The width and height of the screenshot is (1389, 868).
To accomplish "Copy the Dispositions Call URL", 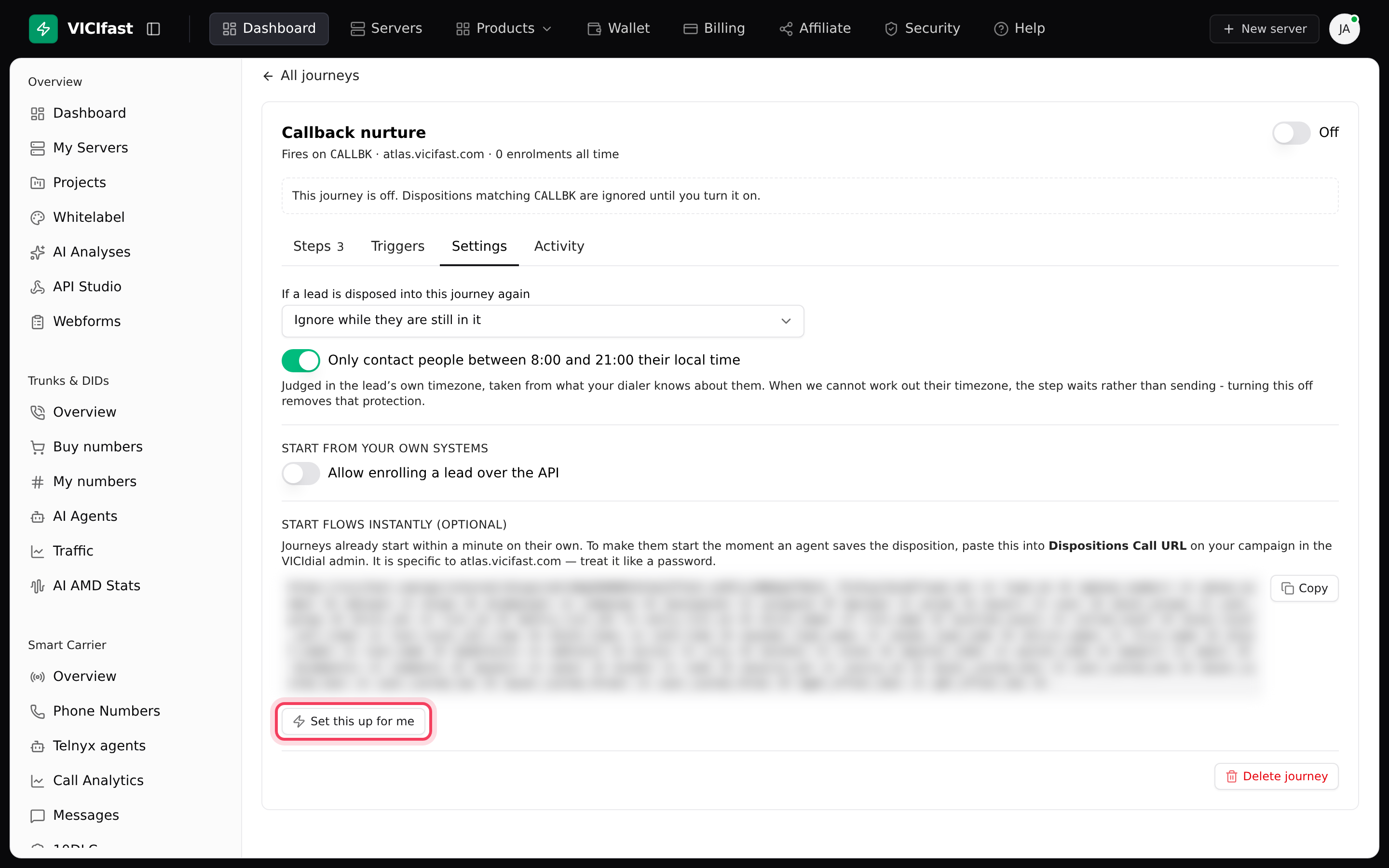I will click(1304, 588).
